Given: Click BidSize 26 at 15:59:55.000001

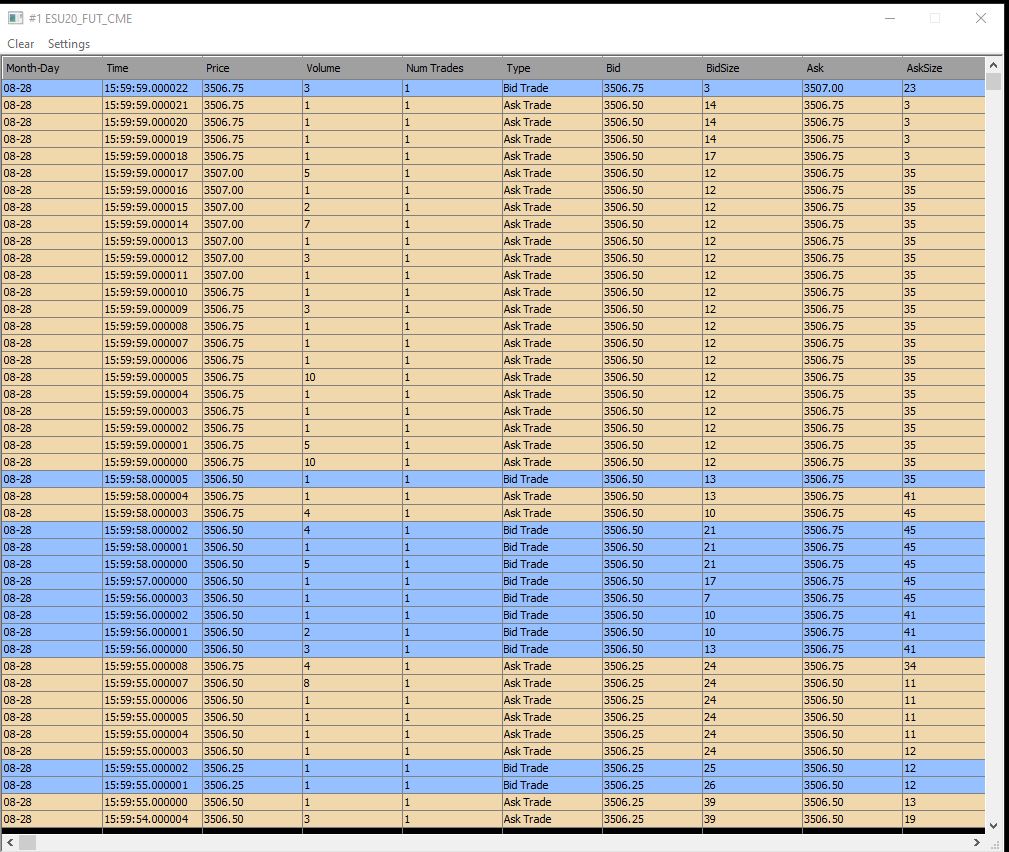Looking at the screenshot, I should click(x=752, y=785).
